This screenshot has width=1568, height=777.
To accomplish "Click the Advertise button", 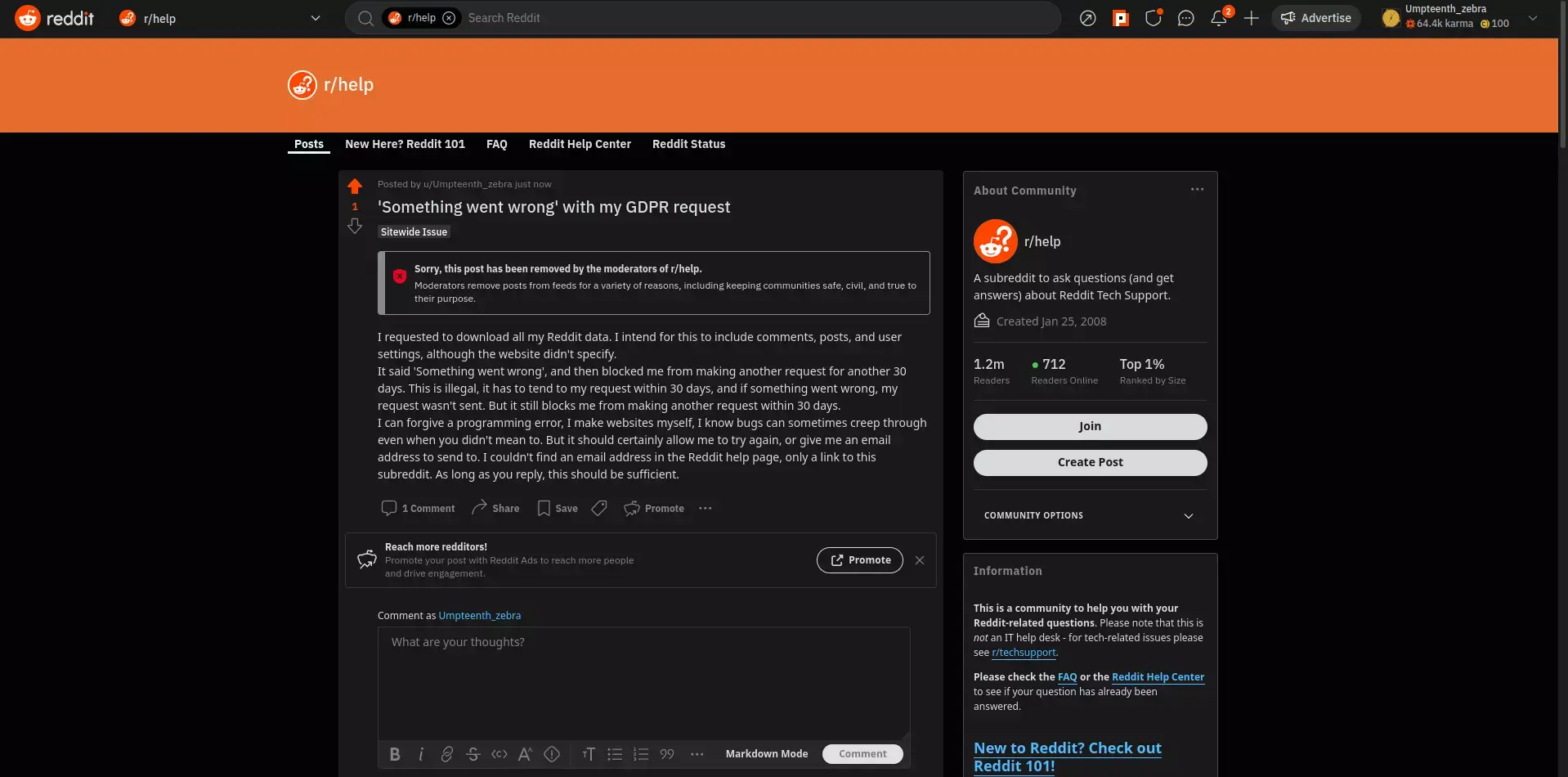I will pos(1315,18).
